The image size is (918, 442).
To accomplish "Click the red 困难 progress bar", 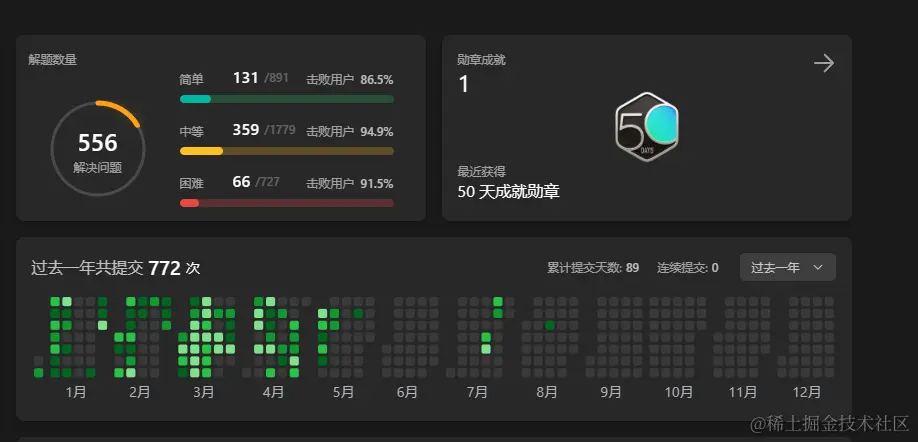I will [287, 203].
